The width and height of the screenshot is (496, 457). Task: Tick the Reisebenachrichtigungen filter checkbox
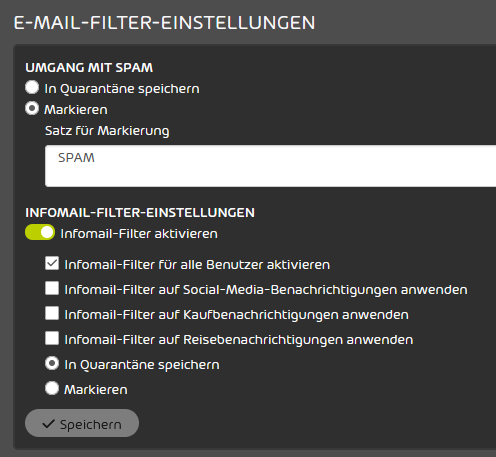[x=52, y=338]
